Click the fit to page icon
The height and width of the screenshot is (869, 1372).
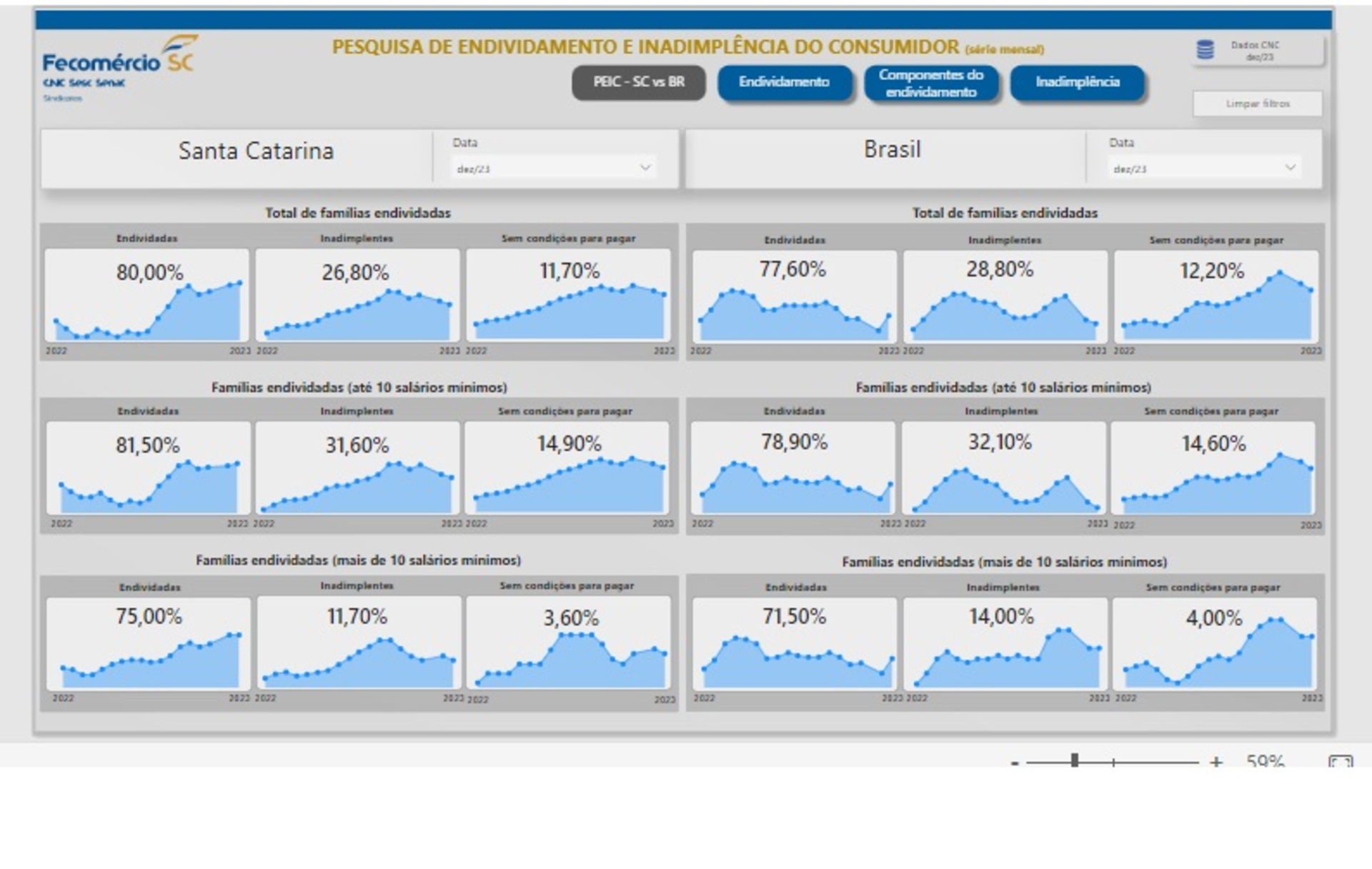[1340, 762]
